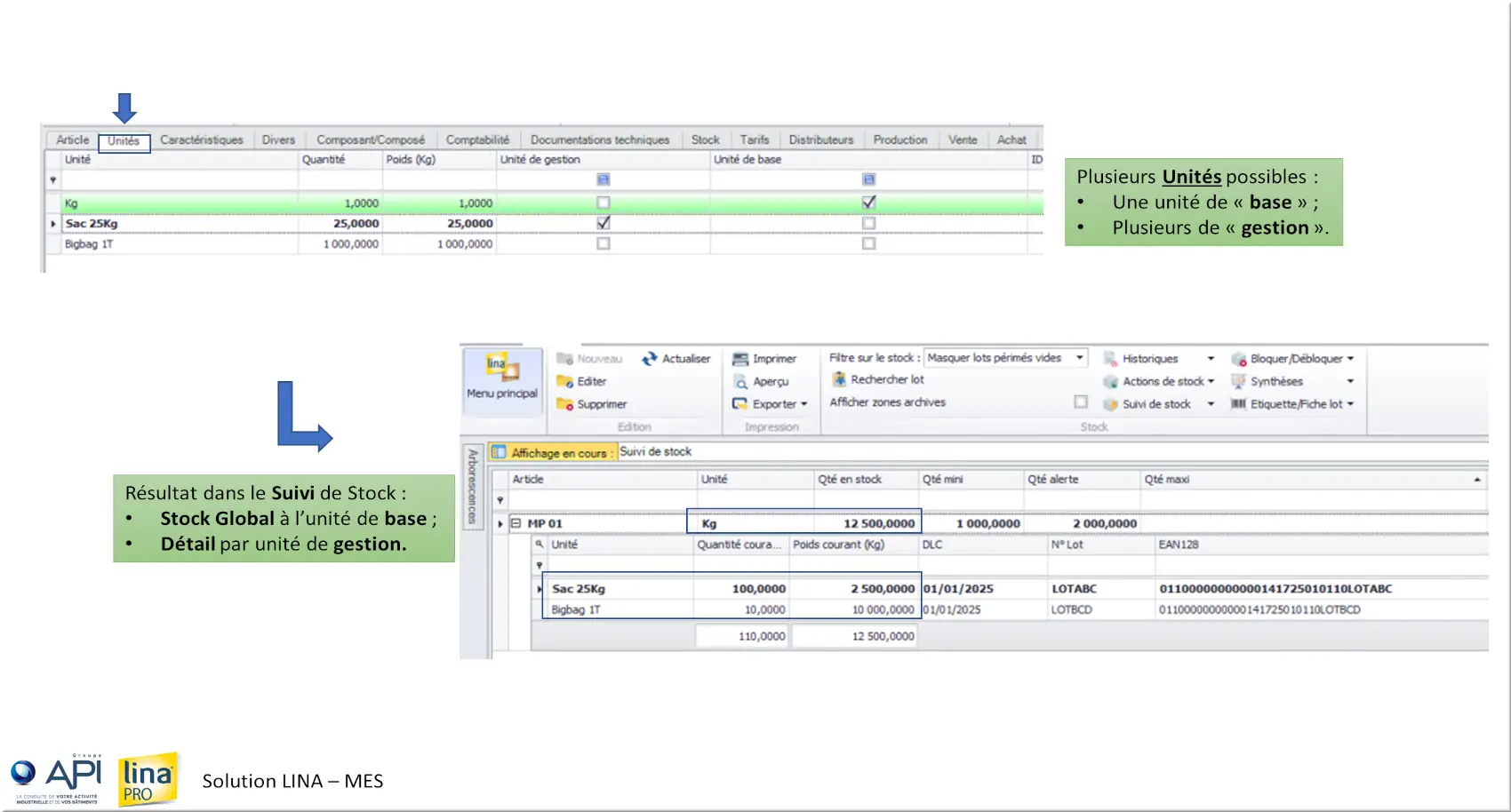
Task: Click the Imprimer printer icon
Action: click(x=740, y=359)
